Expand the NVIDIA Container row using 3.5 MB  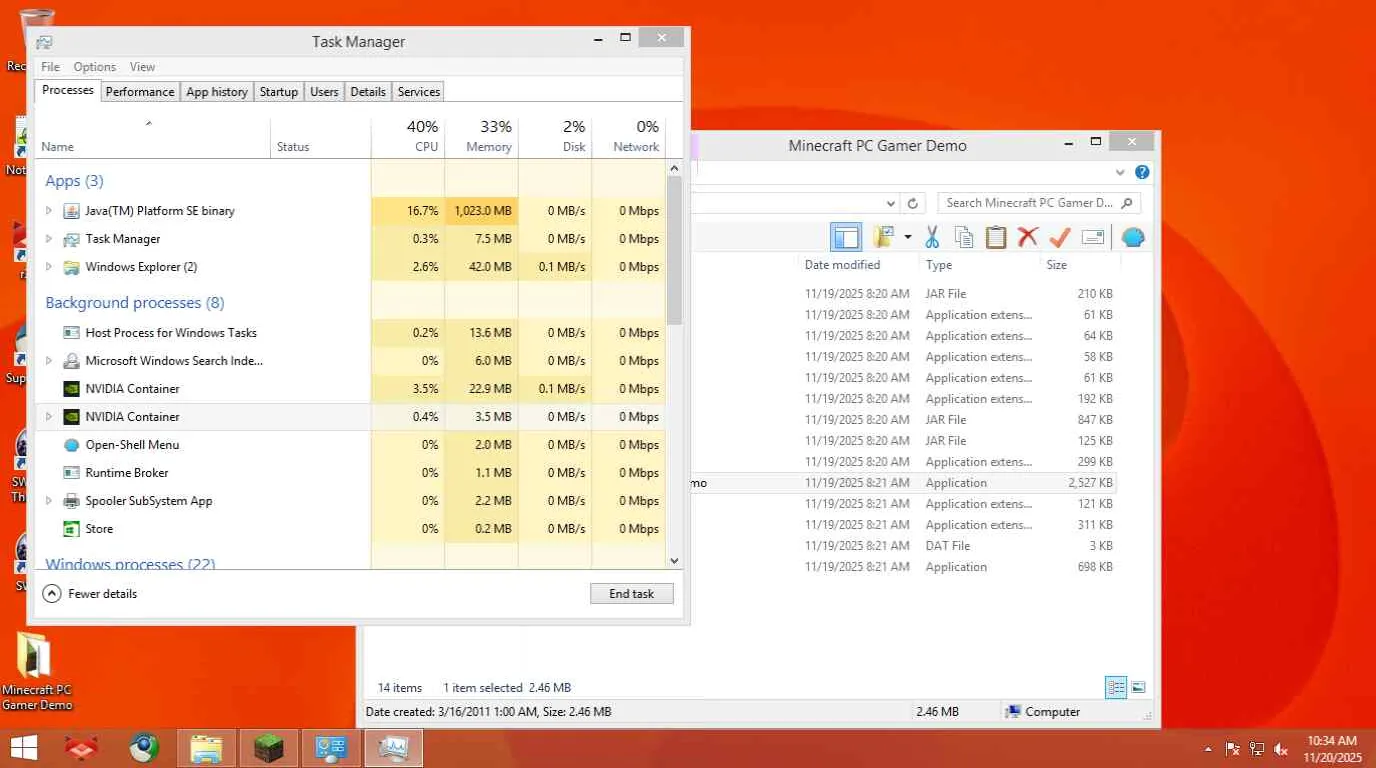(x=49, y=417)
